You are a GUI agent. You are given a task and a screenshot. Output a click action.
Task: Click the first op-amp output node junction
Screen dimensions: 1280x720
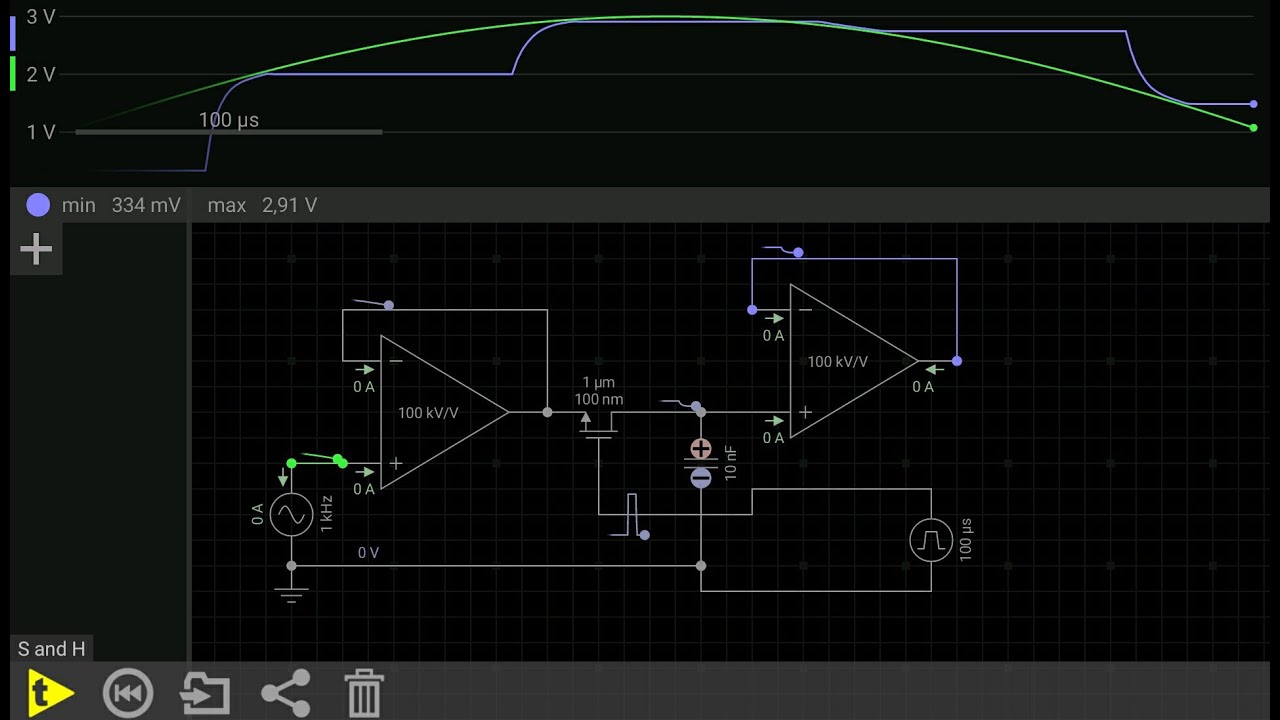(x=547, y=412)
